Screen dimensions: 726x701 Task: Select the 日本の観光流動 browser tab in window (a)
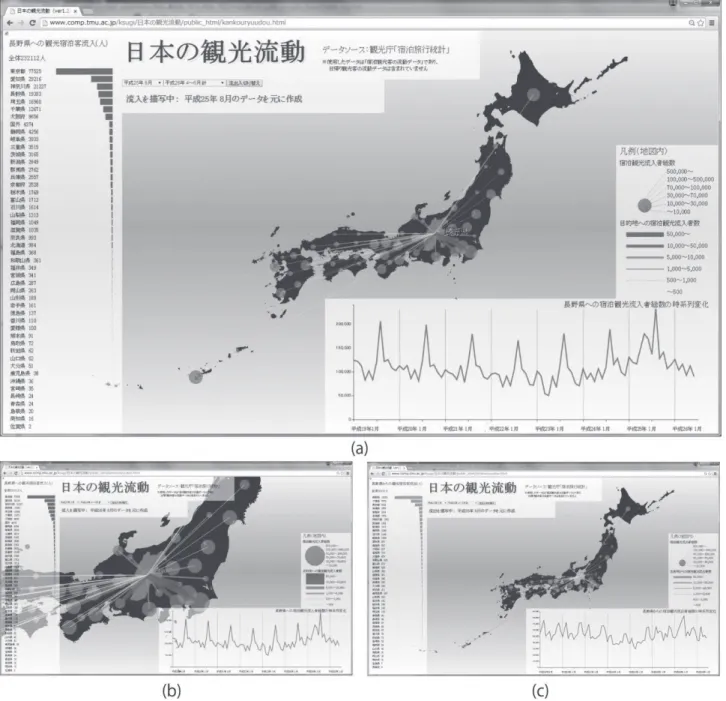pyautogui.click(x=42, y=11)
